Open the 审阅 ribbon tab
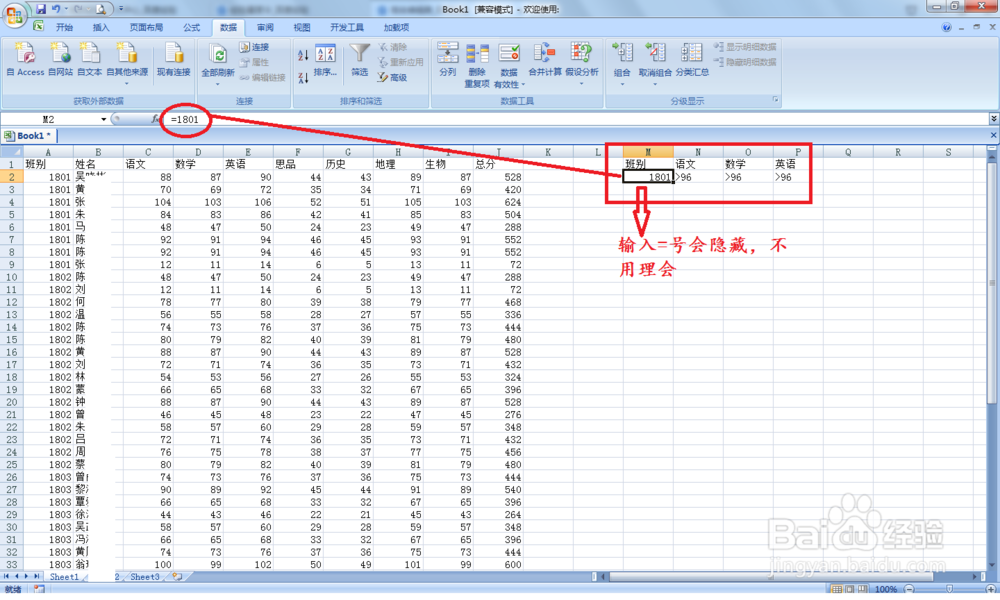The height and width of the screenshot is (600, 1000). pyautogui.click(x=265, y=27)
